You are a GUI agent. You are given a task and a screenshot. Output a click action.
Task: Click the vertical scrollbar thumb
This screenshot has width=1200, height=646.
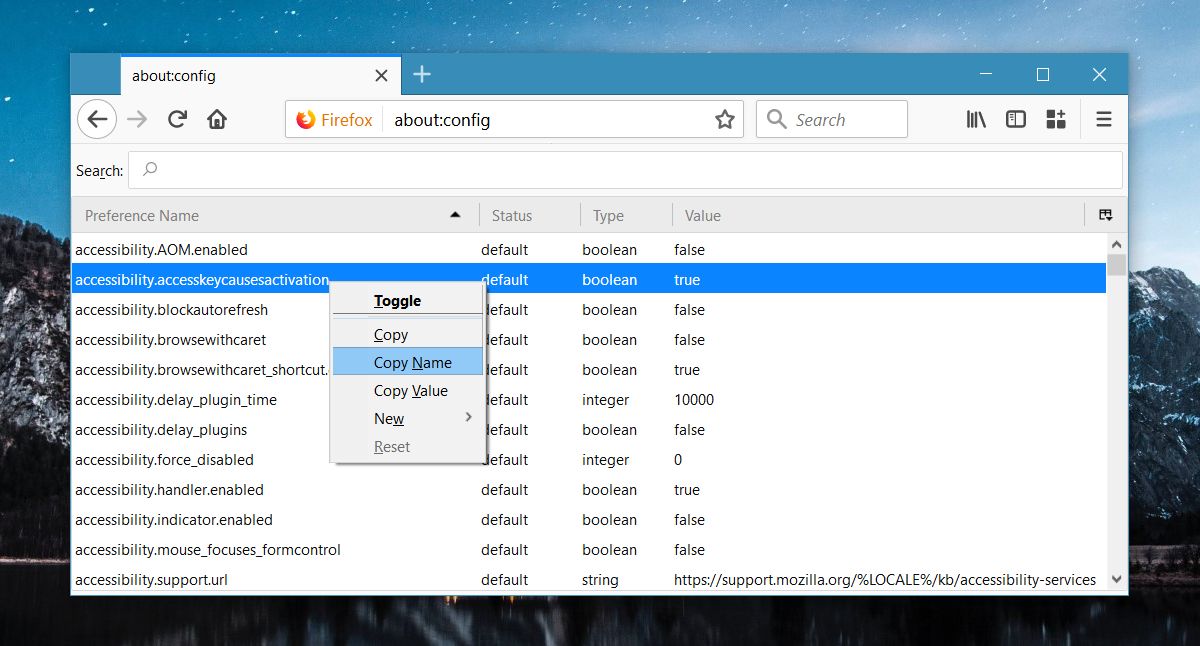click(1116, 265)
